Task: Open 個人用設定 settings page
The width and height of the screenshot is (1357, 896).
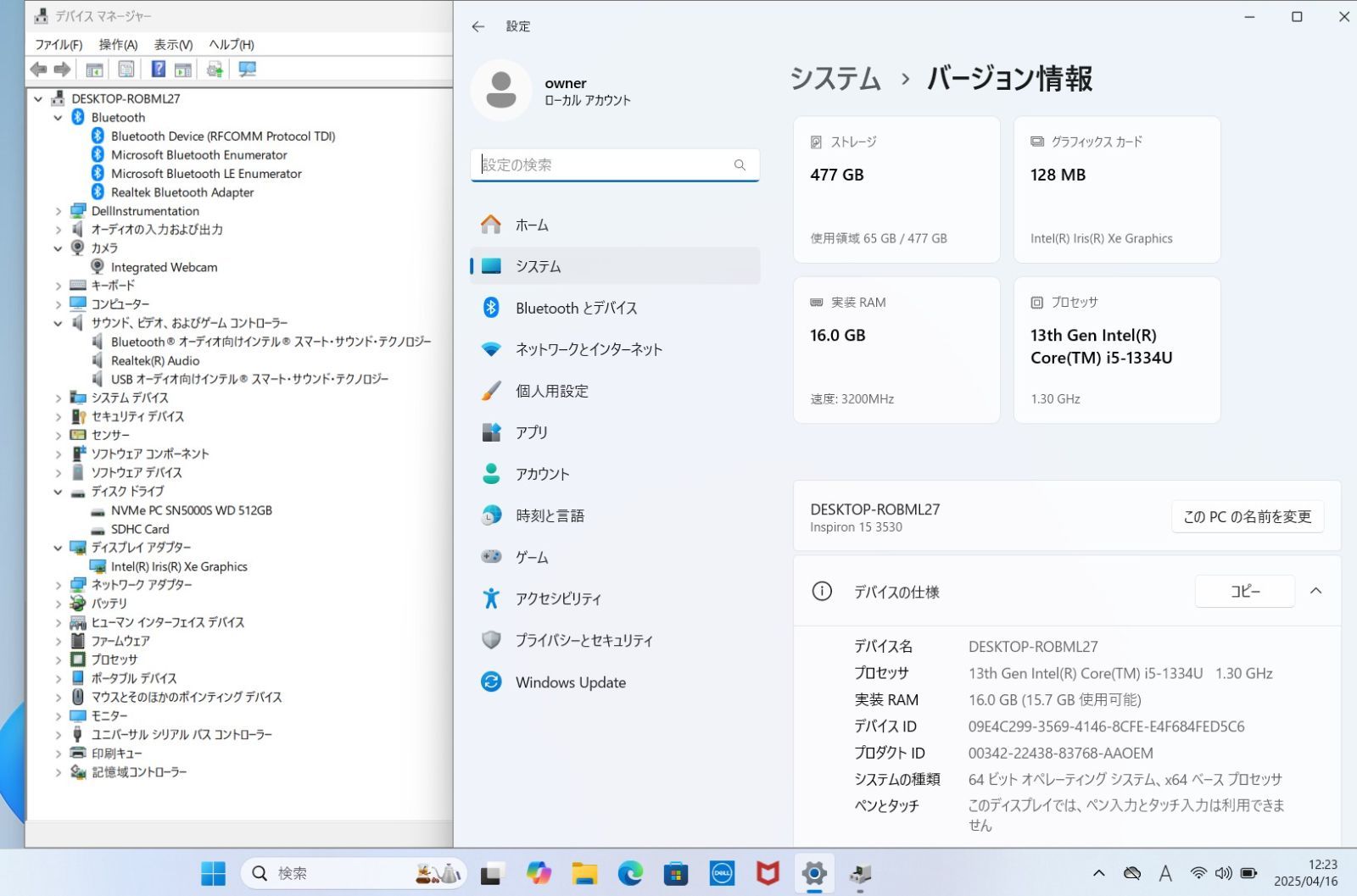Action: click(615, 391)
